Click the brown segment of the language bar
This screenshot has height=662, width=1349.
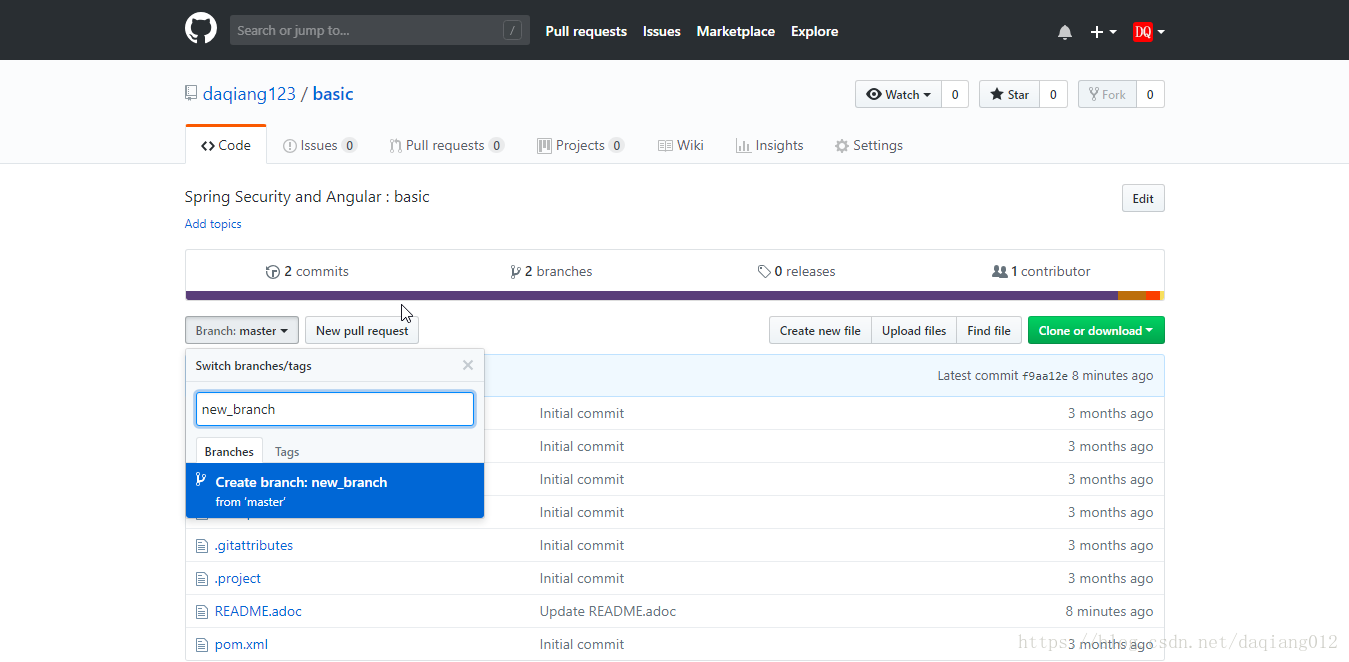click(1131, 296)
